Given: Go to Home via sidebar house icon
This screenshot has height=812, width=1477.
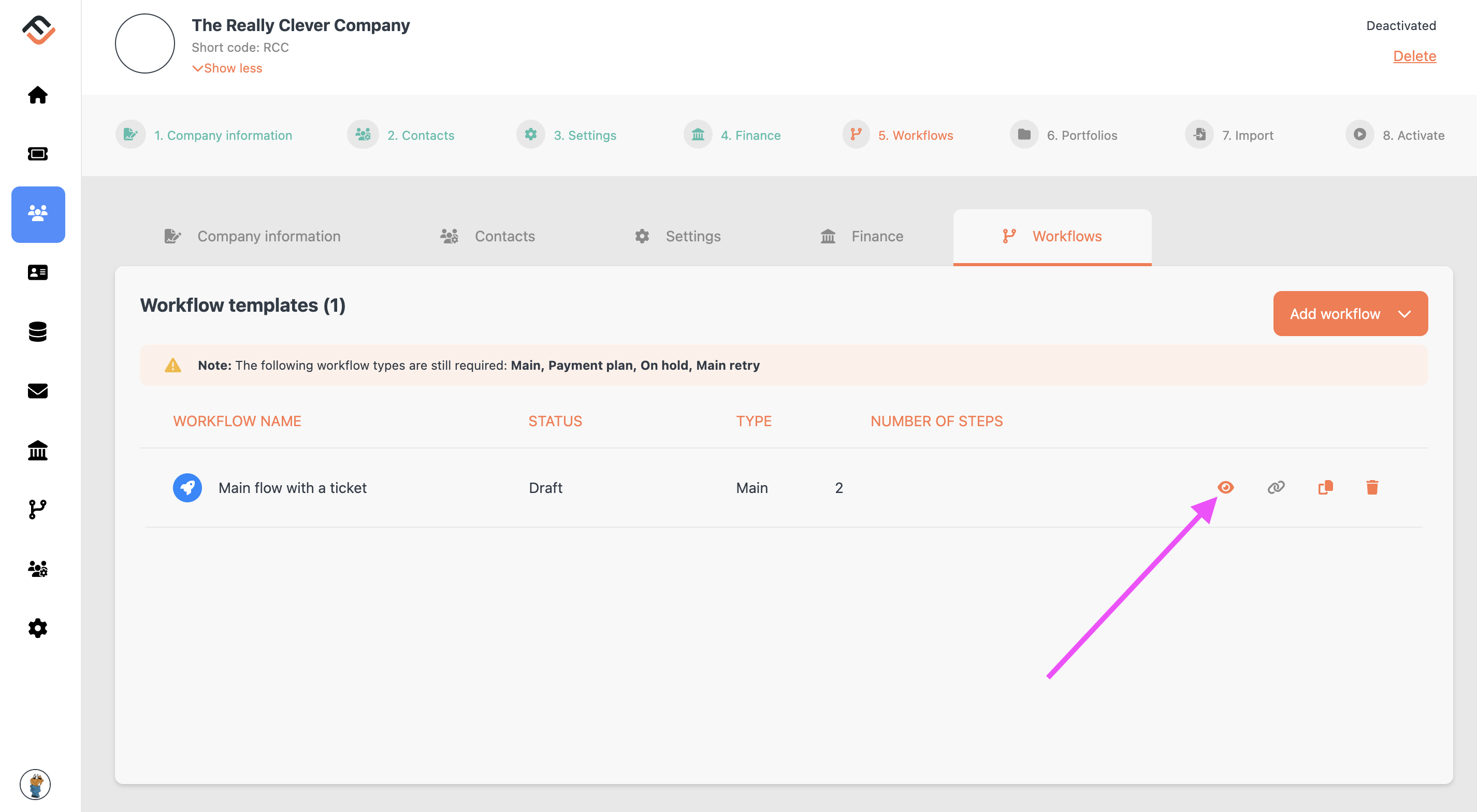Looking at the screenshot, I should tap(38, 95).
